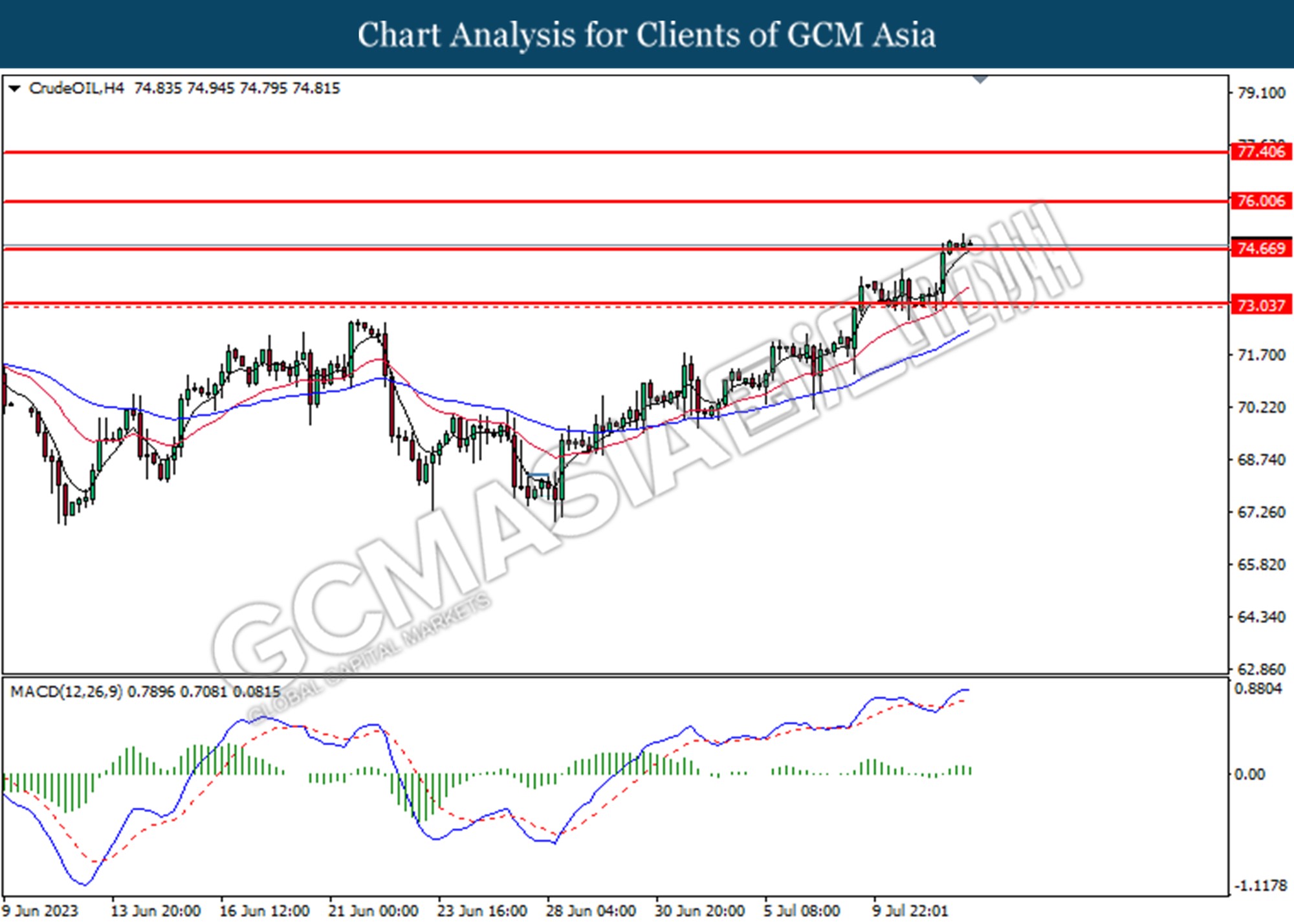Select the 74.669 price level label
This screenshot has height=924, width=1294.
tap(1260, 248)
